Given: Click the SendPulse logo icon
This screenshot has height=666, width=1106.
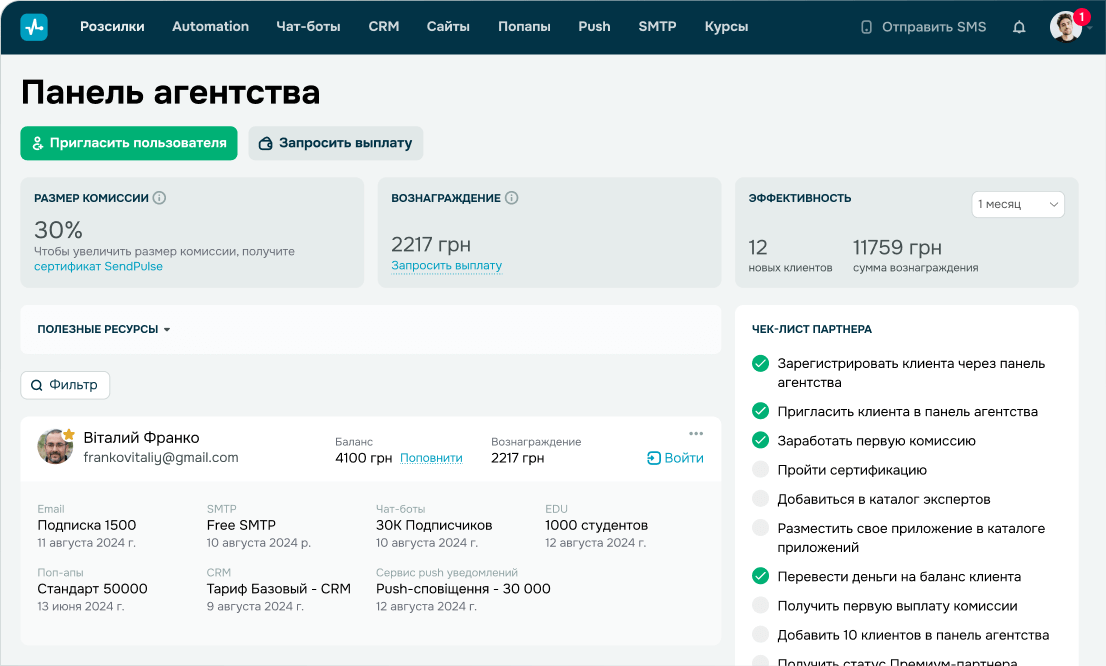Looking at the screenshot, I should coord(34,27).
